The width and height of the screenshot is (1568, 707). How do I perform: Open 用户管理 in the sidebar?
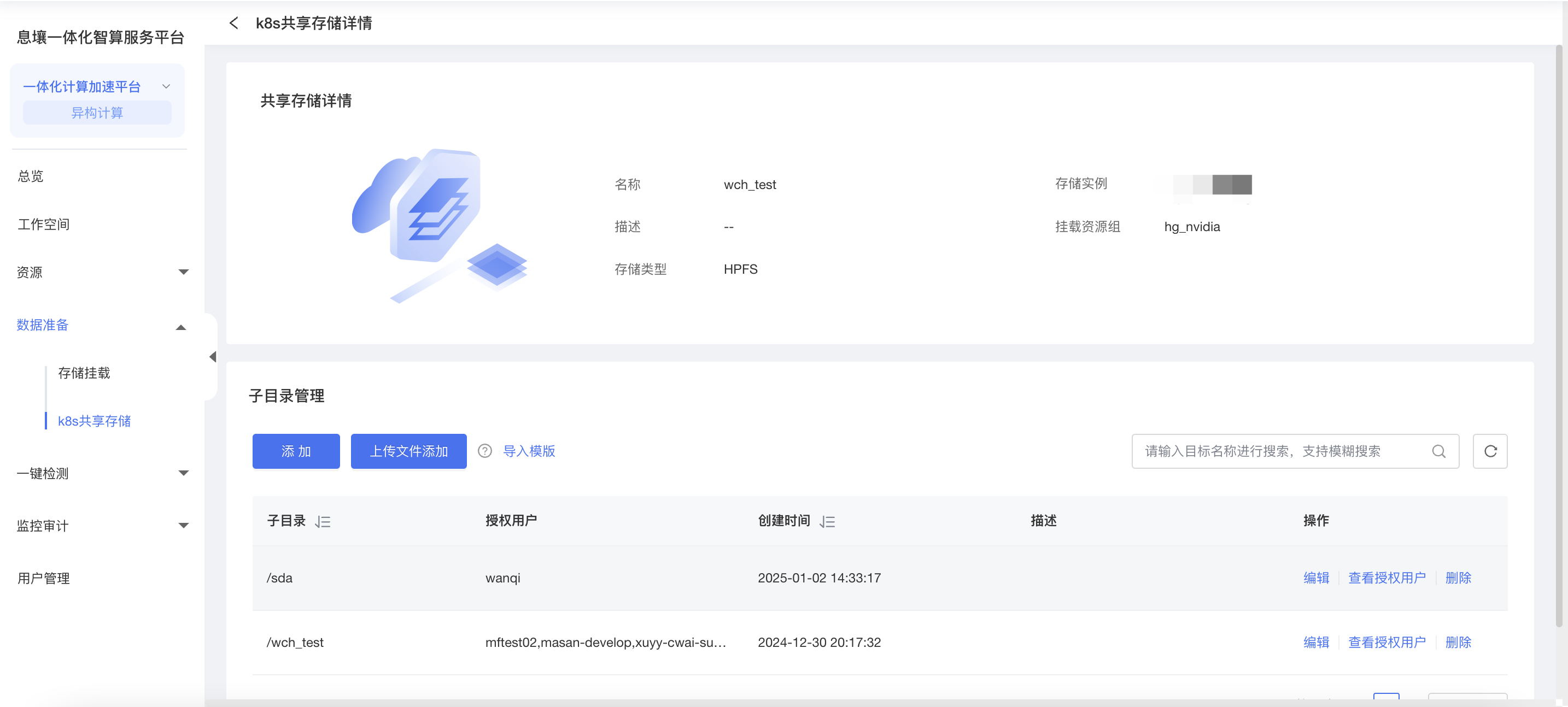pos(43,578)
